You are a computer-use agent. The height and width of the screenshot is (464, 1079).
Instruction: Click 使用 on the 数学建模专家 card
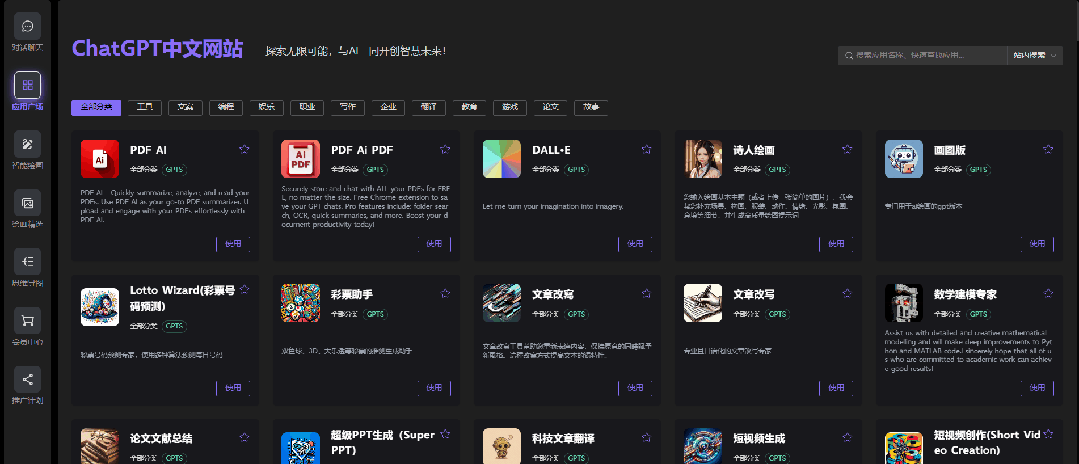[x=1037, y=388]
